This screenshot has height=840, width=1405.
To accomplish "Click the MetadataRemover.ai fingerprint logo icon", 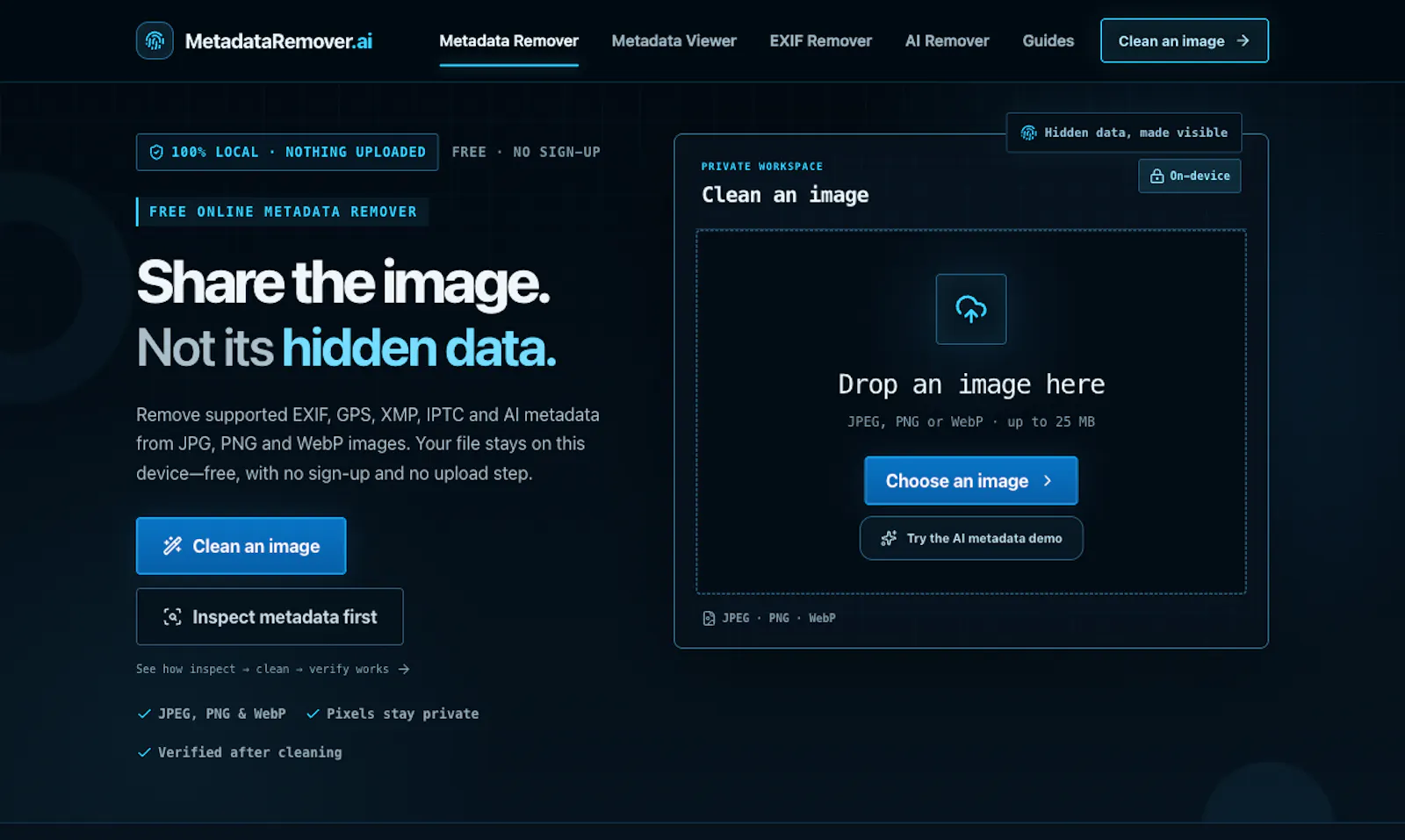I will (155, 40).
